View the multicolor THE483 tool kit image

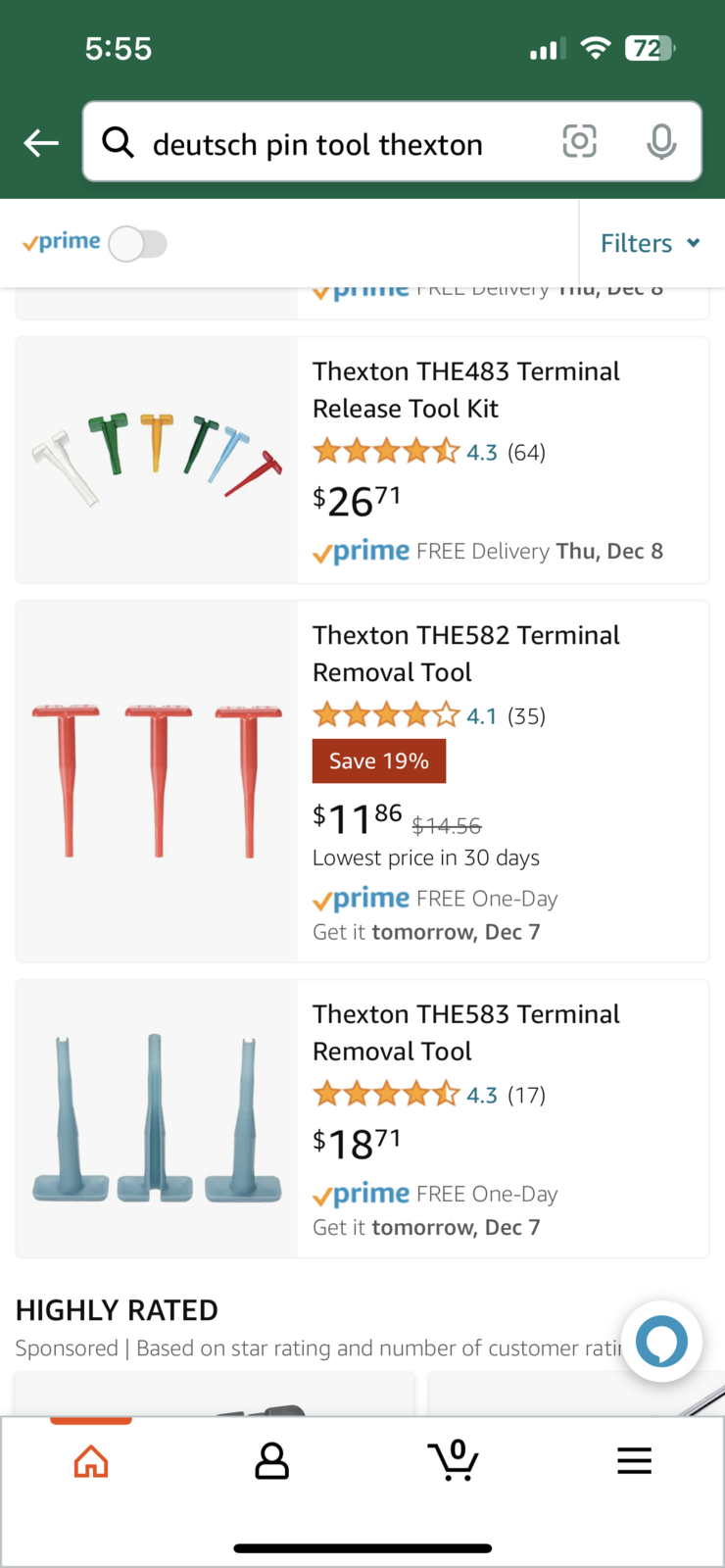click(157, 459)
